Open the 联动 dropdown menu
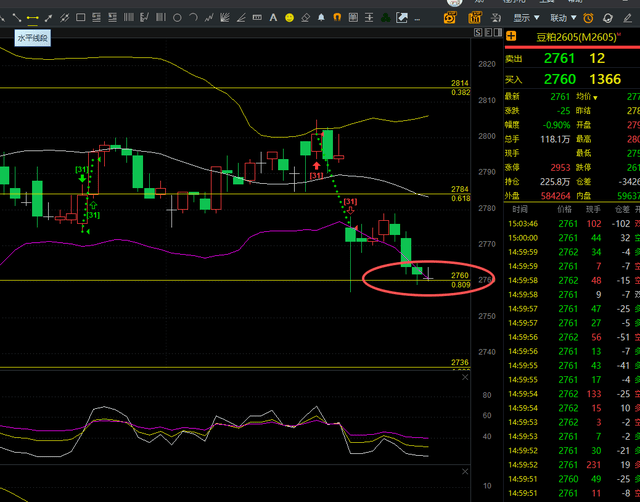The width and height of the screenshot is (640, 502). pos(563,18)
